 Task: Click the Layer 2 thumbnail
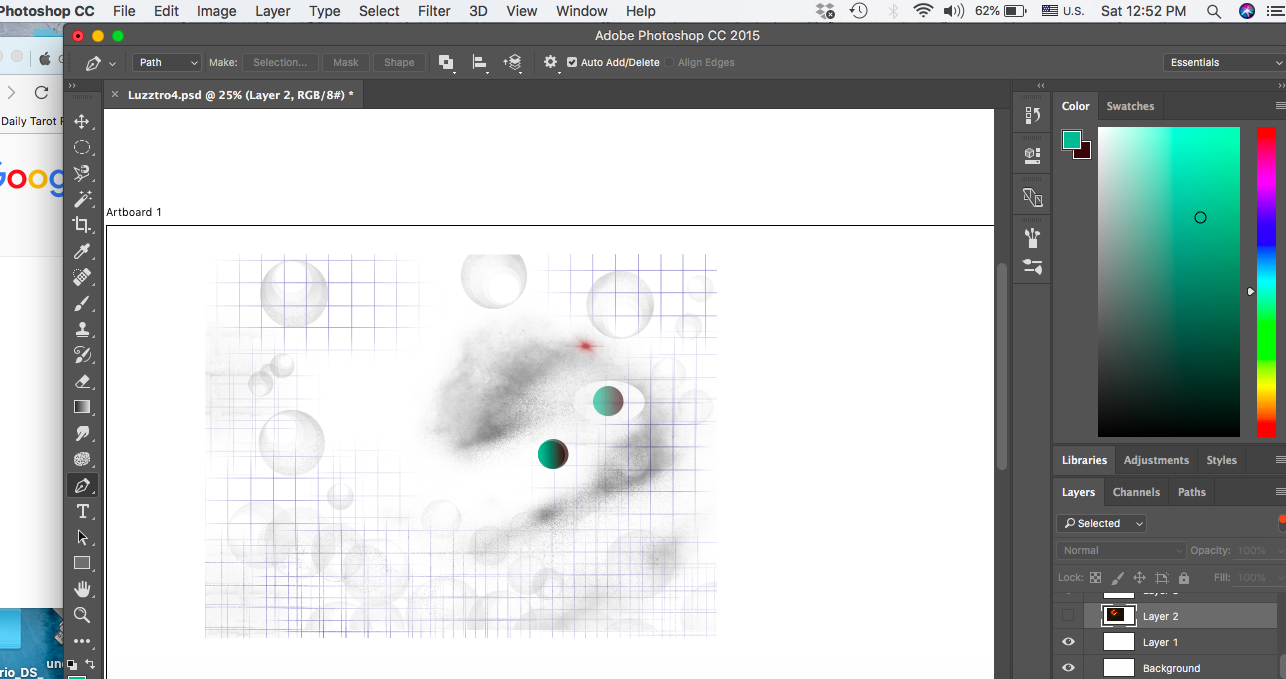point(1117,615)
